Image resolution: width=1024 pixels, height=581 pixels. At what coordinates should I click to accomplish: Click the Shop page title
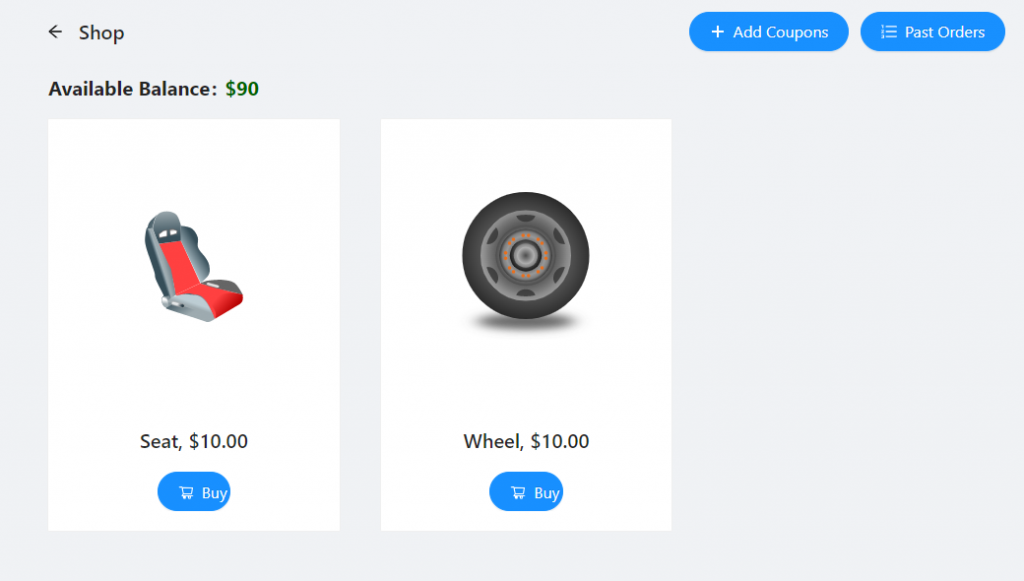pyautogui.click(x=101, y=33)
